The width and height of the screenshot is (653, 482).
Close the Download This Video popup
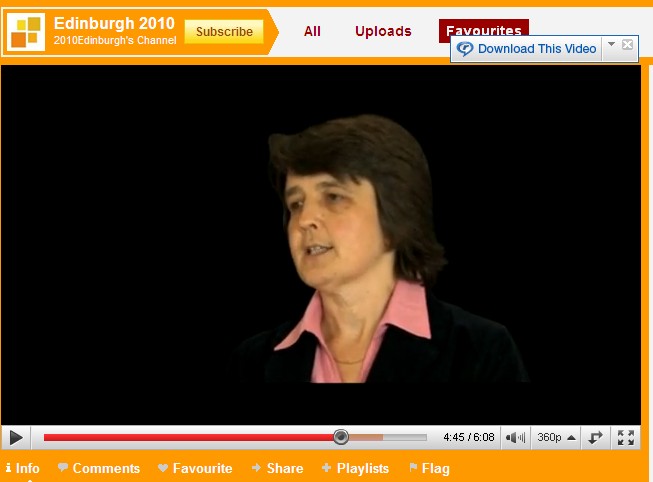pos(628,45)
